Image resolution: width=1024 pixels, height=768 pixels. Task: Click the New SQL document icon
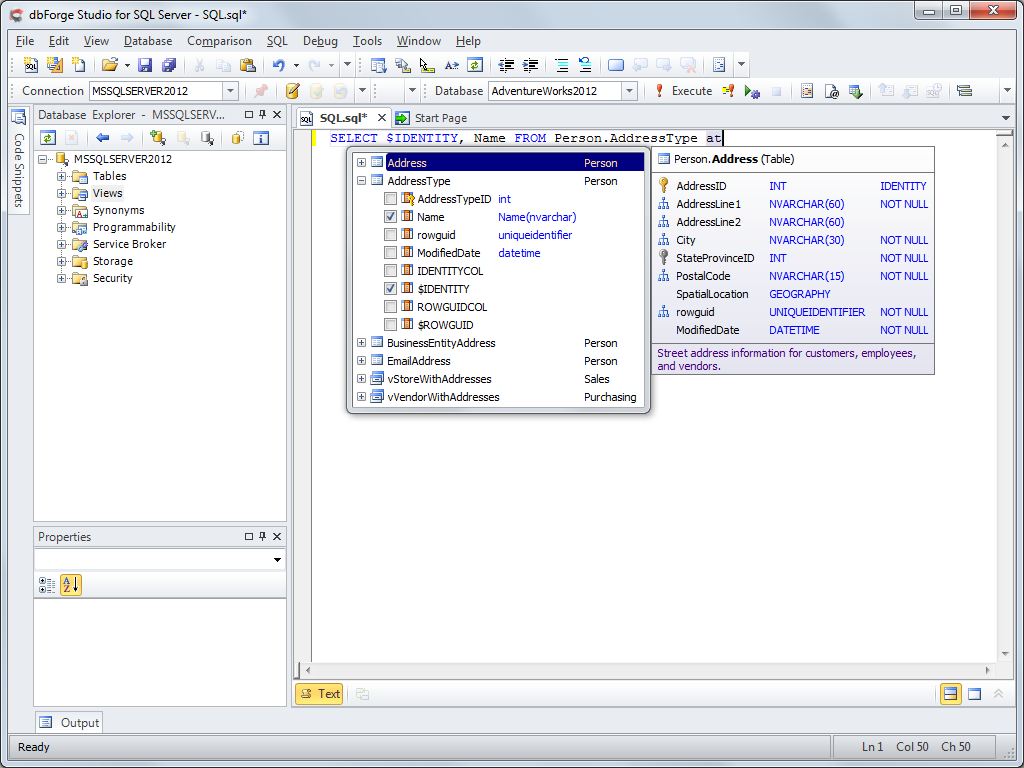coord(31,65)
